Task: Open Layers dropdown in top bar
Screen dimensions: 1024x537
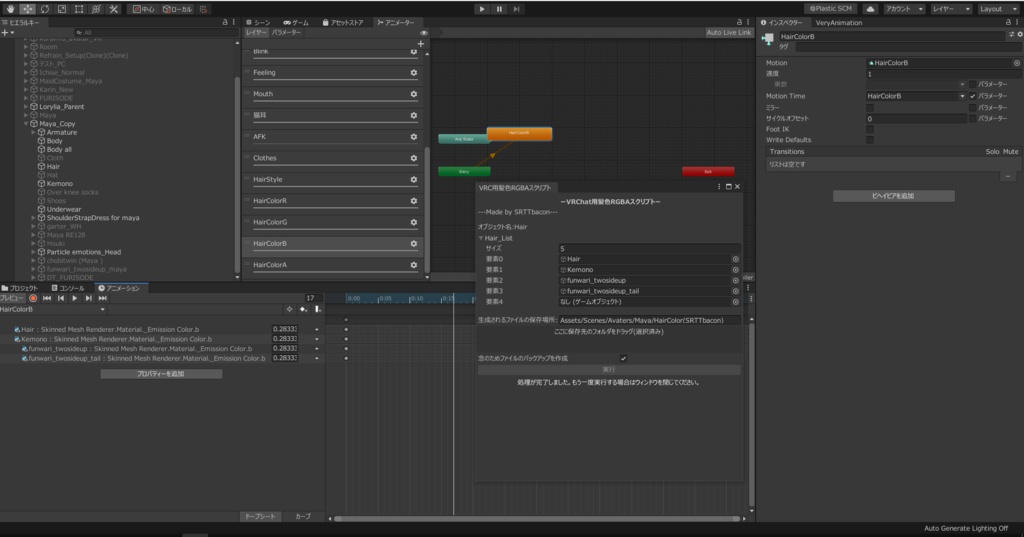Action: [x=950, y=9]
